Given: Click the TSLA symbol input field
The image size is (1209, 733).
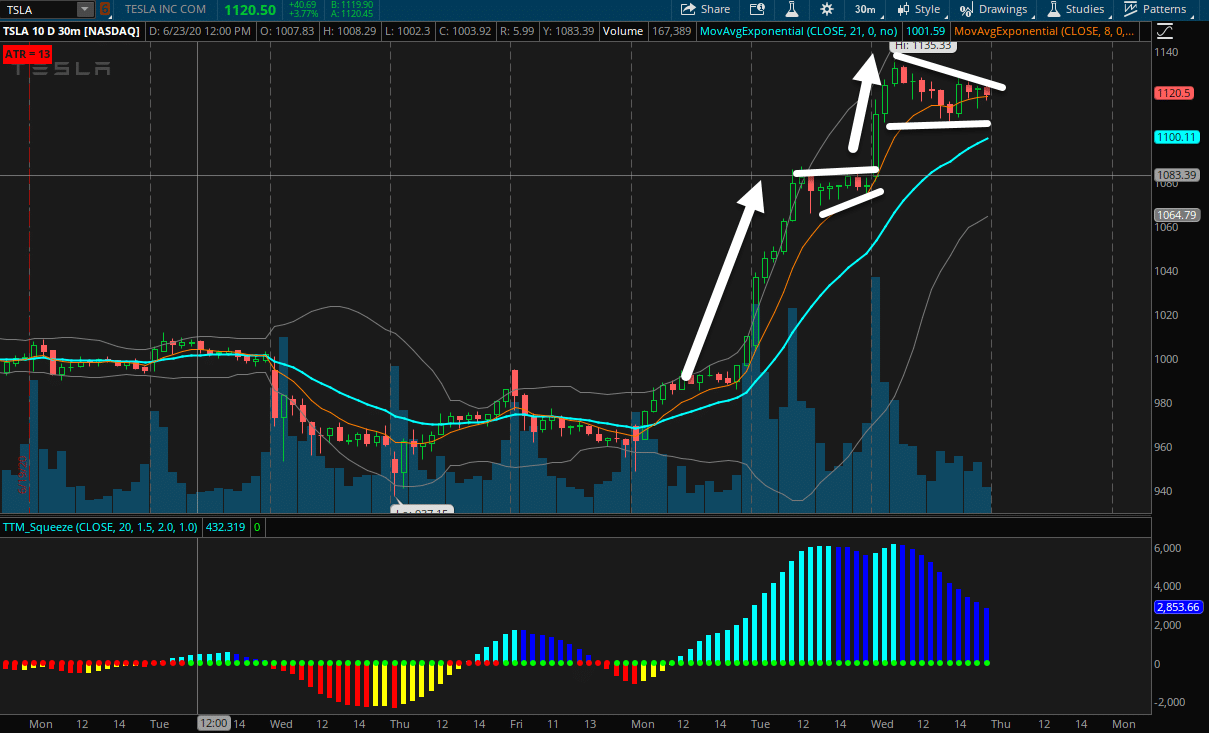Looking at the screenshot, I should pos(38,9).
